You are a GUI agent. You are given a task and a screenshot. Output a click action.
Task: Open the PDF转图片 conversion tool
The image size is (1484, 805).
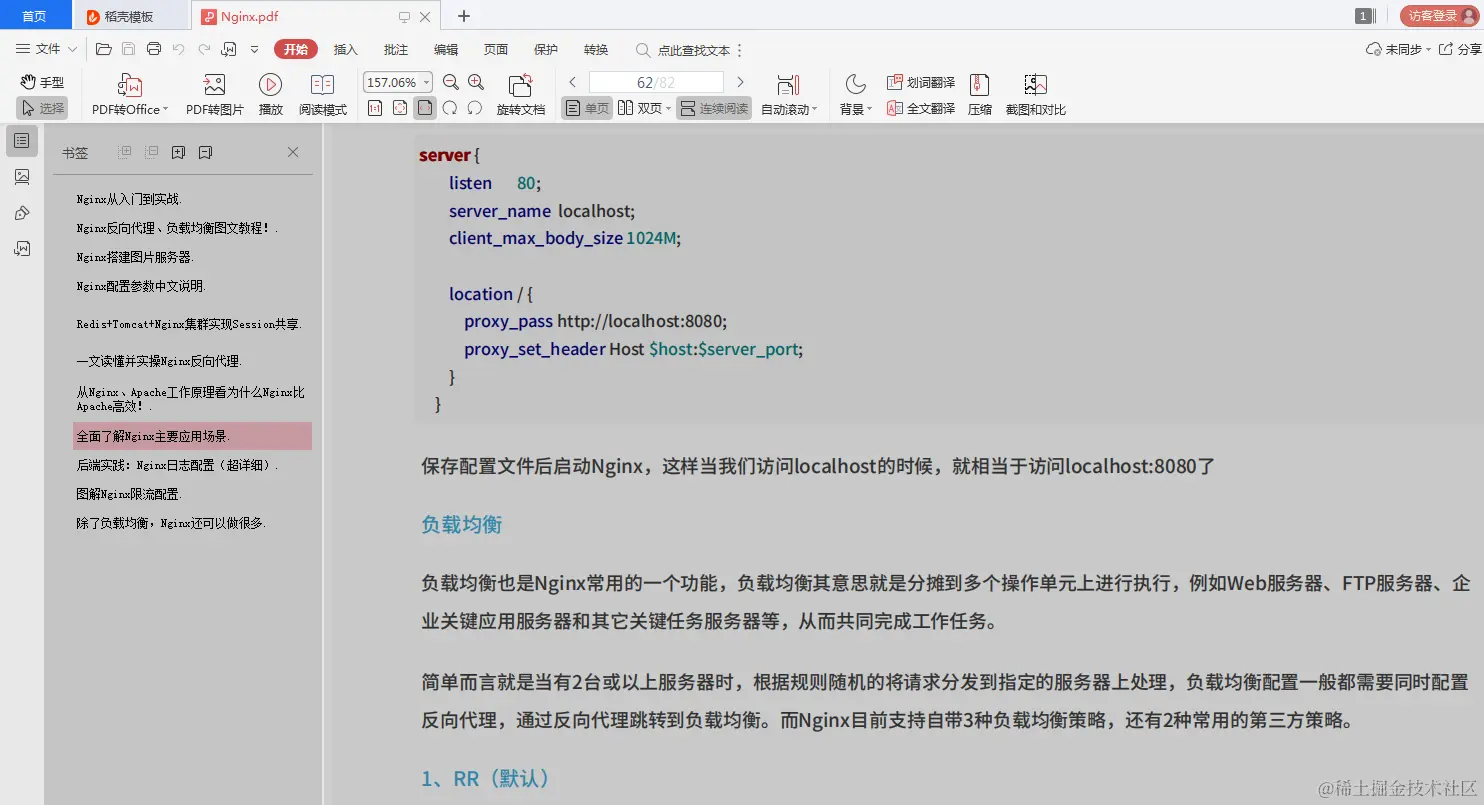pos(212,93)
